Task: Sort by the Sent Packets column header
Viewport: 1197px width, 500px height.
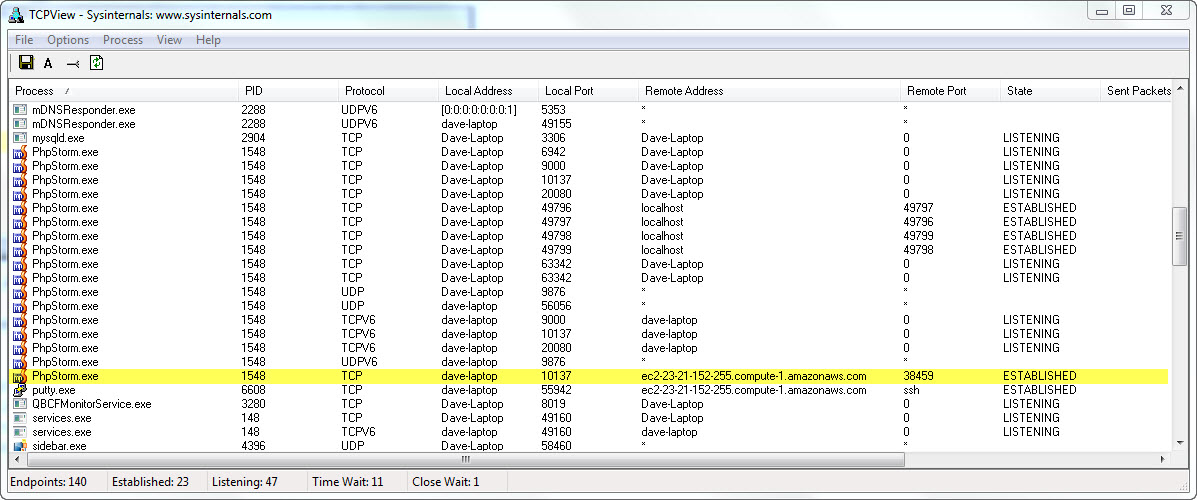Action: point(1136,91)
